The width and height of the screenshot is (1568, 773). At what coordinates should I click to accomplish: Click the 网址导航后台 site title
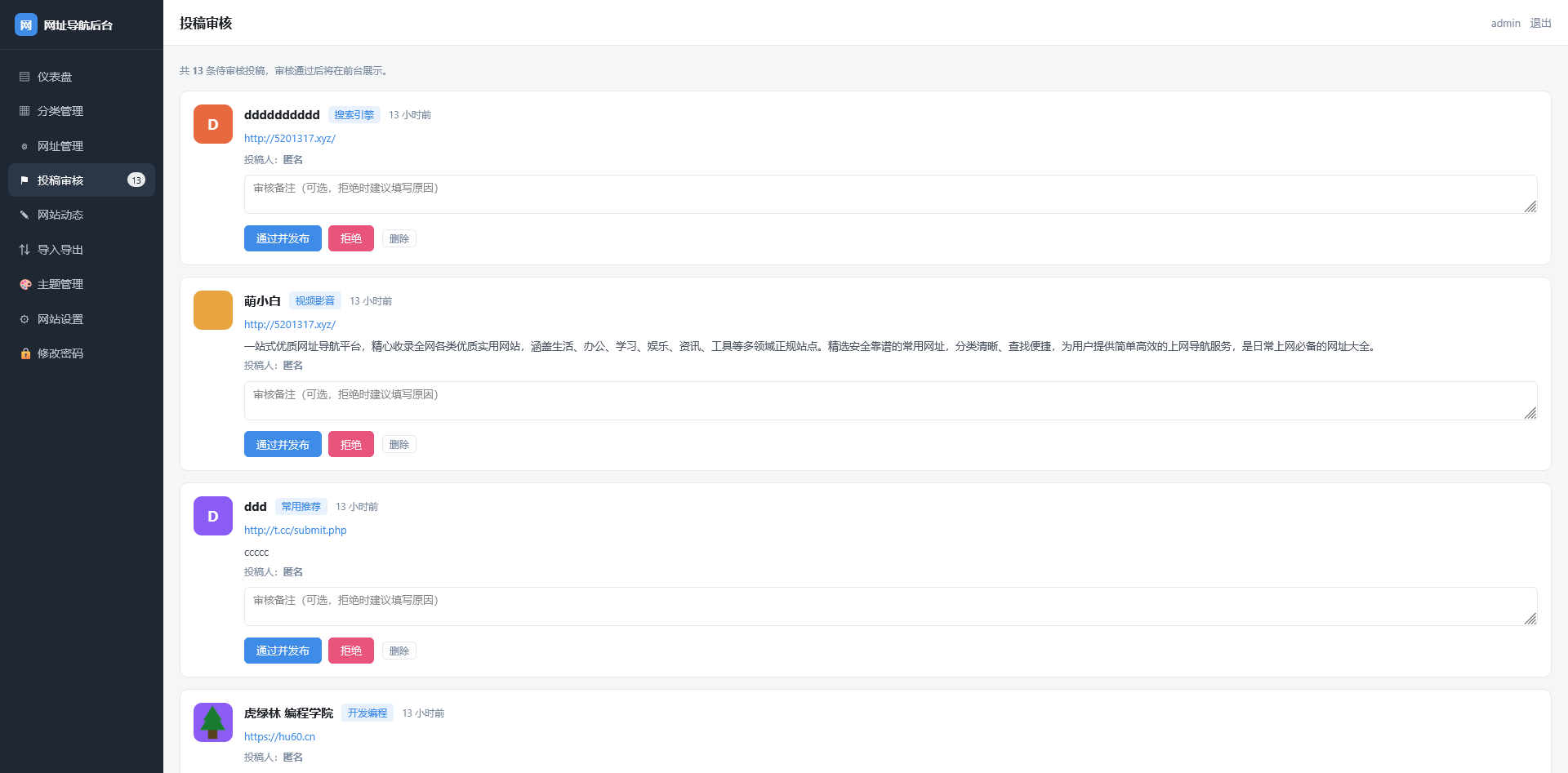coord(78,25)
